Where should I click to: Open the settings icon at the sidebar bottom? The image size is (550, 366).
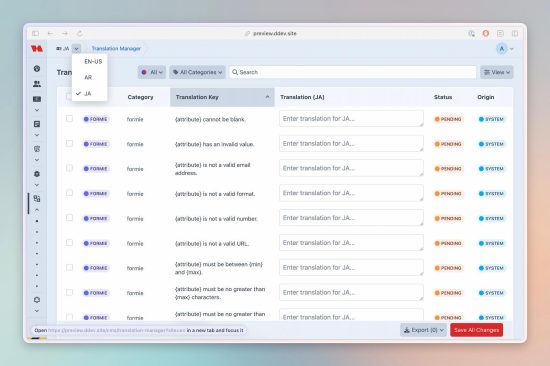click(x=36, y=300)
